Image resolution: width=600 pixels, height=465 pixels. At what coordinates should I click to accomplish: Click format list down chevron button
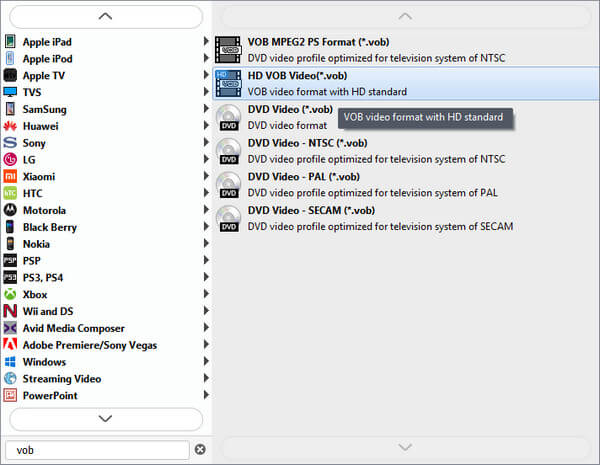tap(406, 447)
